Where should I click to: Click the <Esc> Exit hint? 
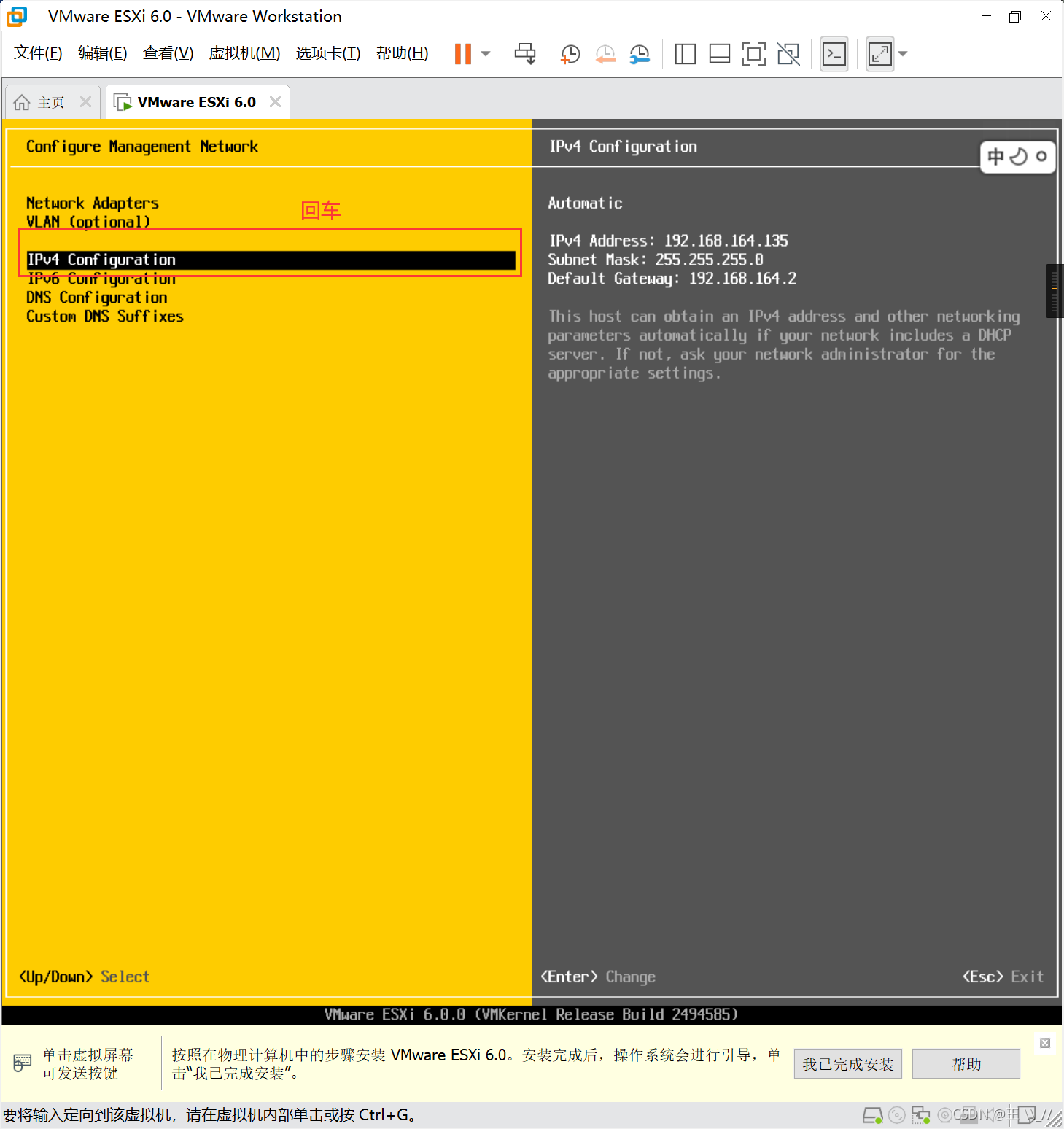(x=1003, y=977)
